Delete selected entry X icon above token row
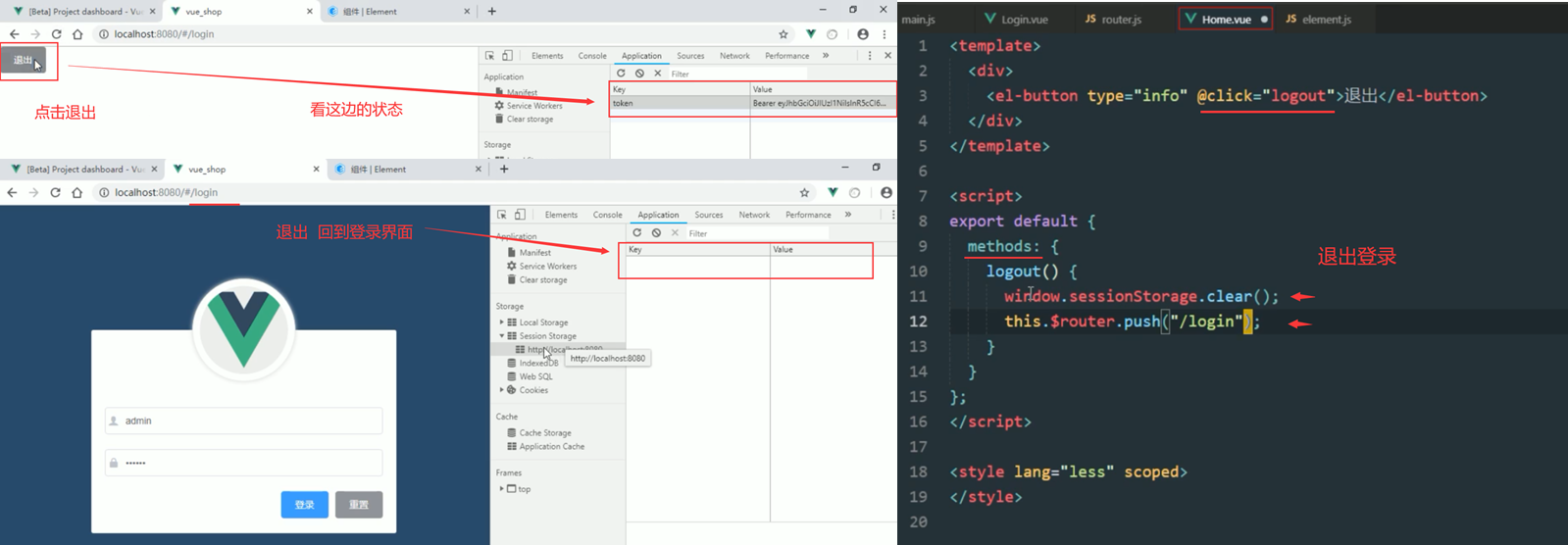 [657, 74]
